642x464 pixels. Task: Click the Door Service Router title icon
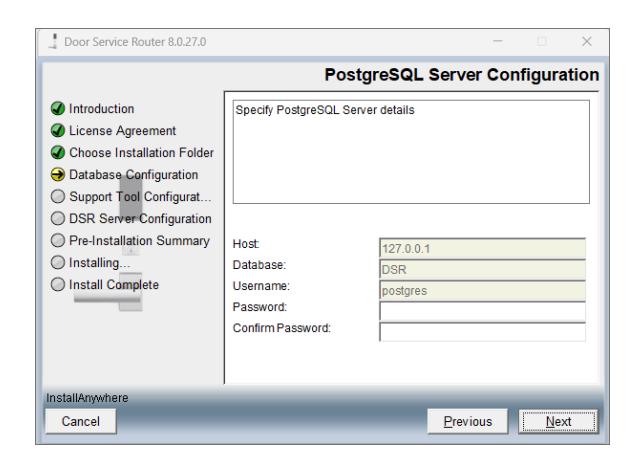(54, 41)
